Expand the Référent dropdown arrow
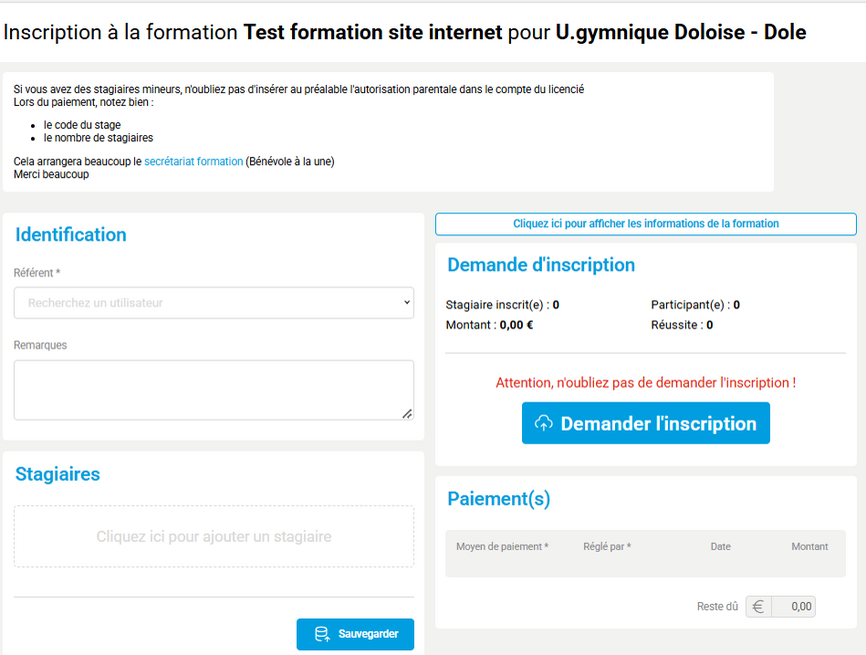The width and height of the screenshot is (866, 655). click(406, 302)
